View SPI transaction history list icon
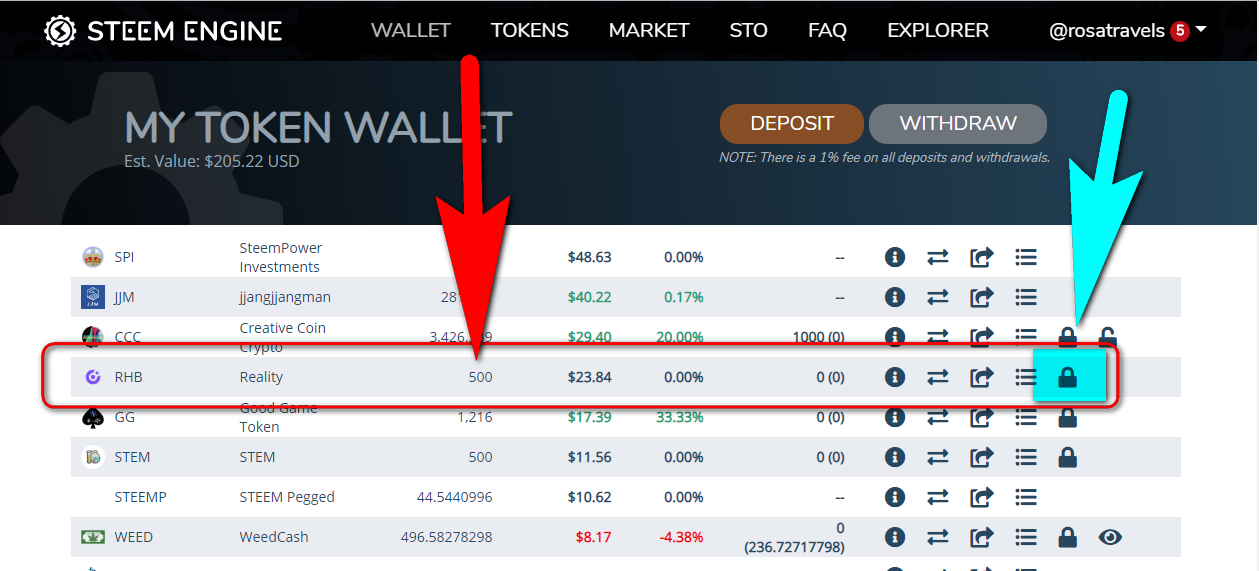Screen dimensions: 1259x571 tap(1025, 257)
